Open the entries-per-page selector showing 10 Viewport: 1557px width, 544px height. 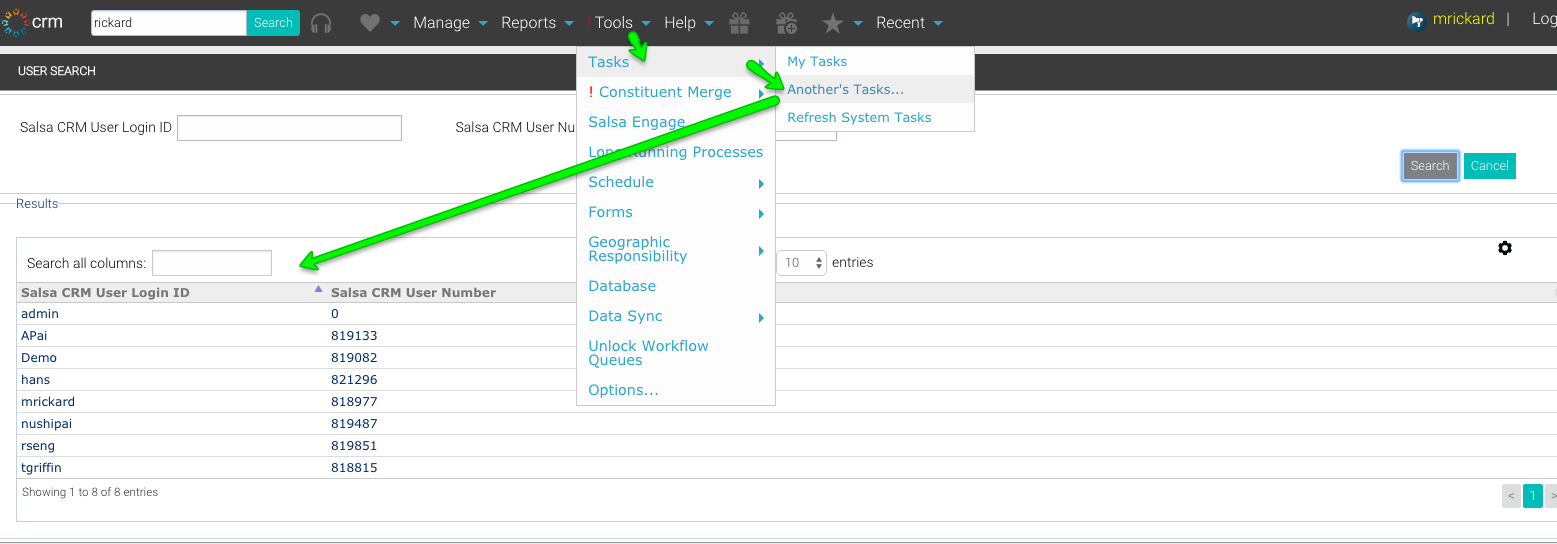[x=802, y=263]
